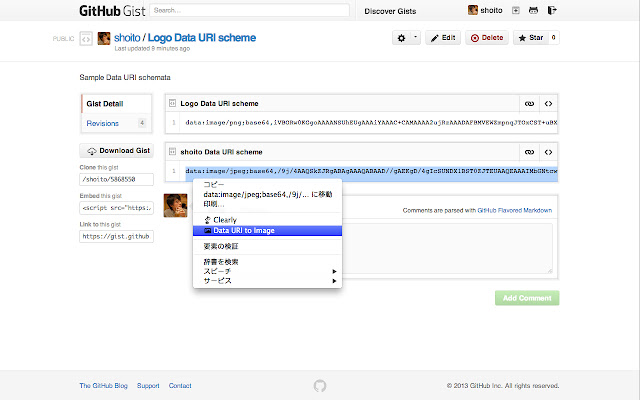Click the Download Gist button
This screenshot has width=640, height=400.
click(x=117, y=151)
